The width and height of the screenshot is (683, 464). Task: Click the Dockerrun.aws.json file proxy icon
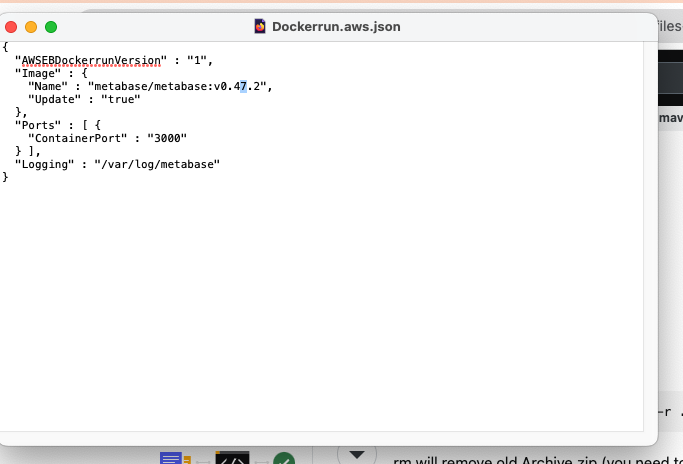[x=260, y=27]
